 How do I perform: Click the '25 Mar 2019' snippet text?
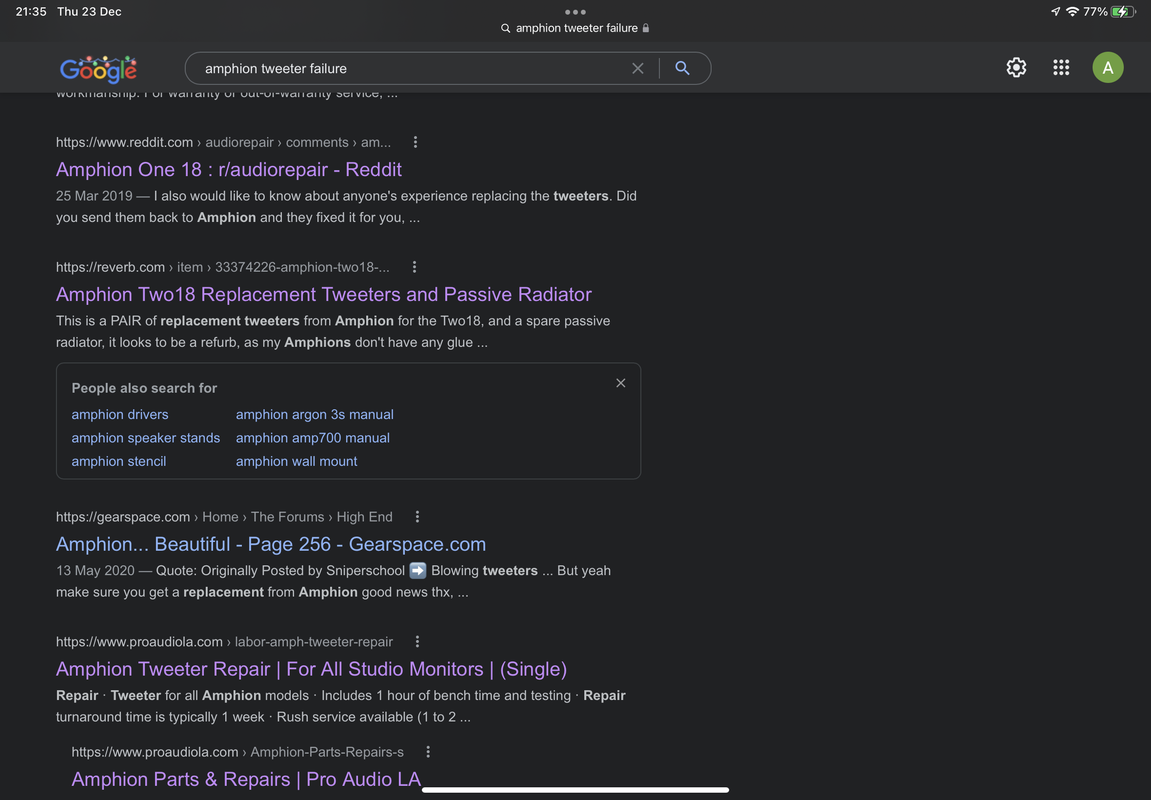point(94,196)
